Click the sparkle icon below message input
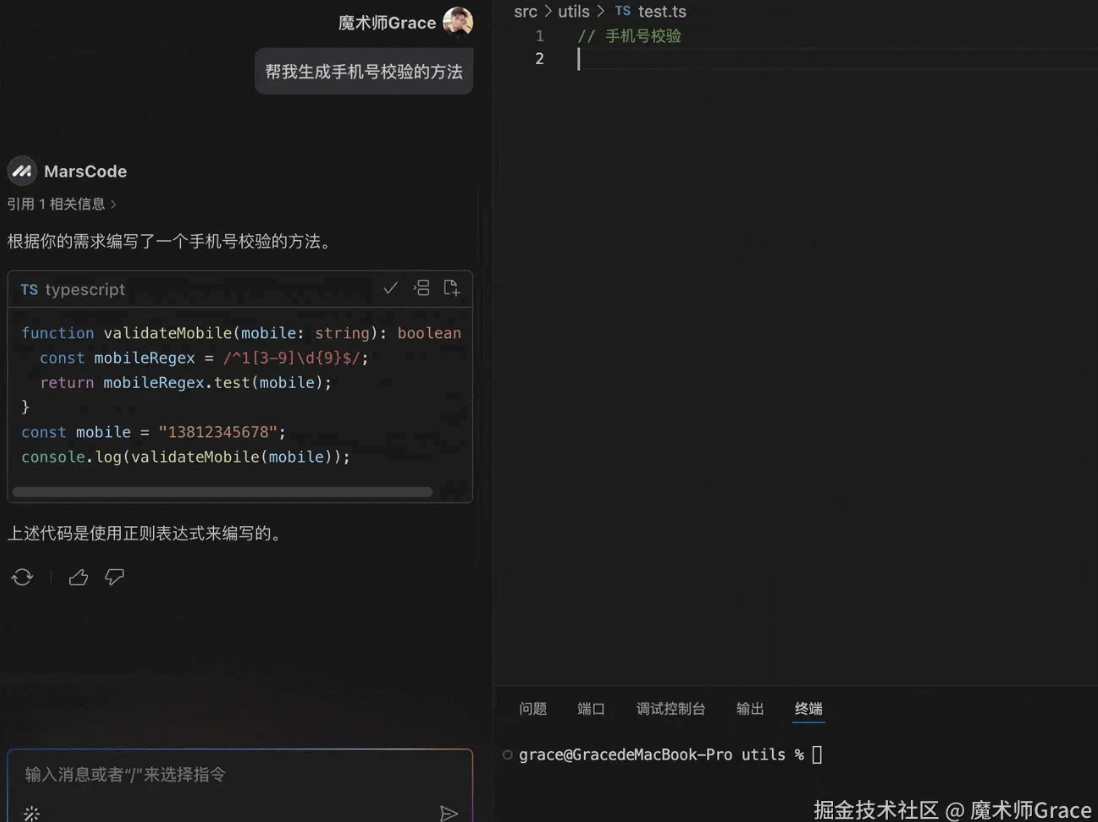Image resolution: width=1098 pixels, height=822 pixels. point(32,813)
